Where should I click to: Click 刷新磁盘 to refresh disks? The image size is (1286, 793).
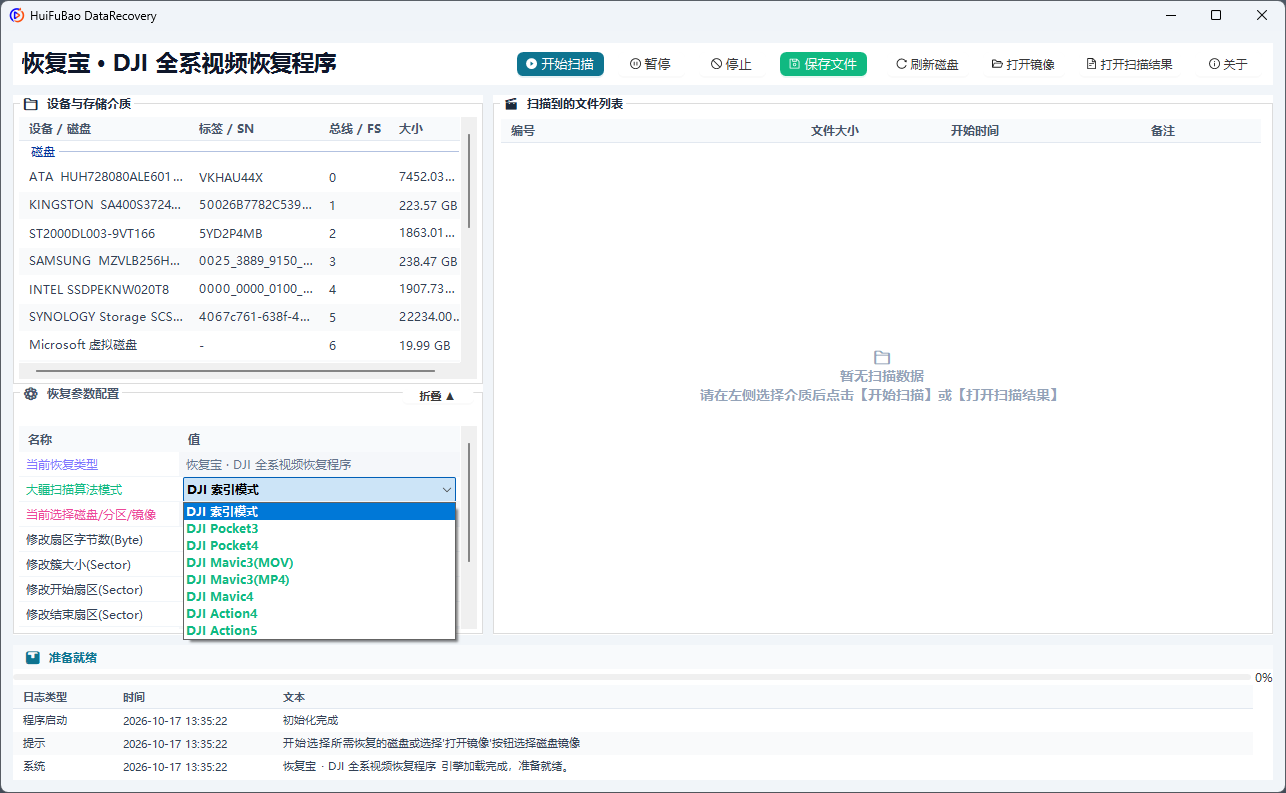[927, 64]
